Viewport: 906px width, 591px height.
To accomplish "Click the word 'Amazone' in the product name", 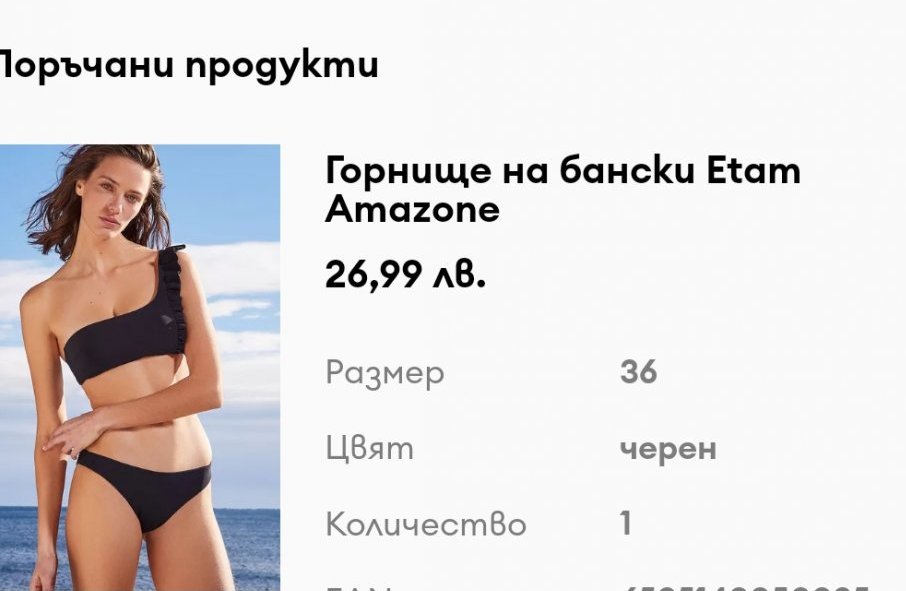I will pos(413,209).
